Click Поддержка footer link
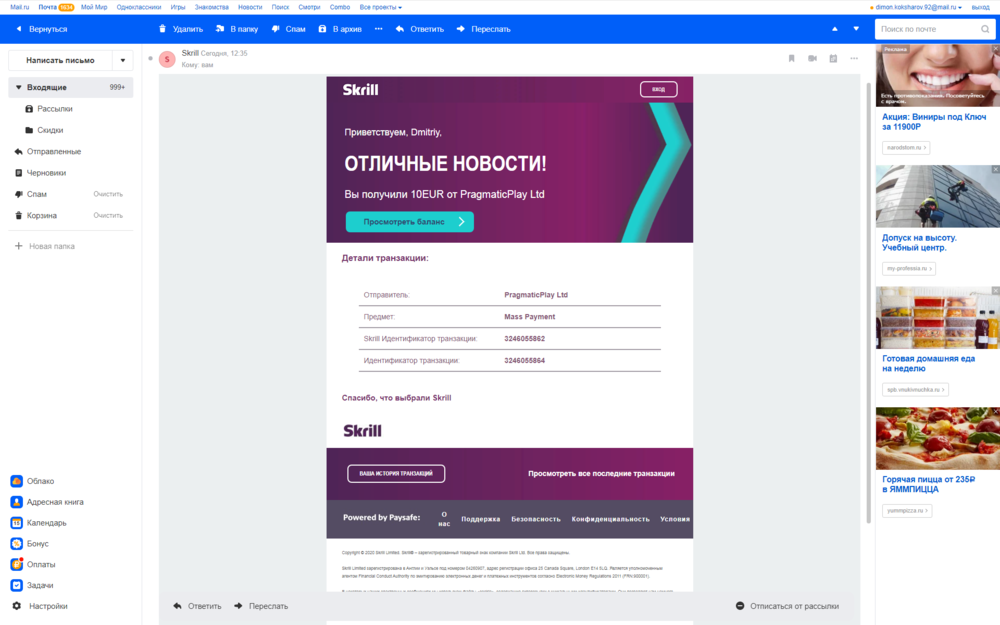1000x625 pixels. point(481,519)
